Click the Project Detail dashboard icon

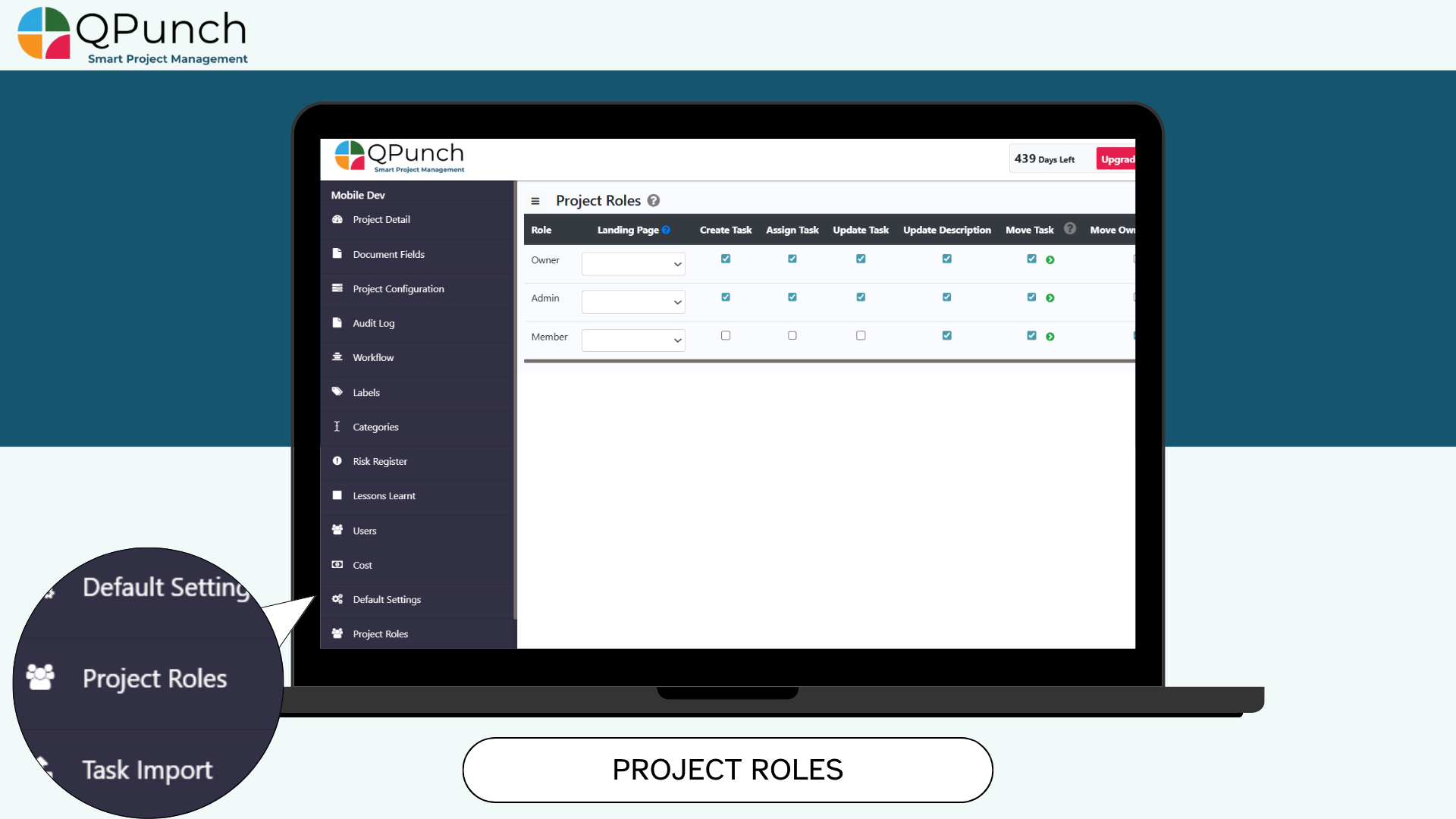[337, 219]
